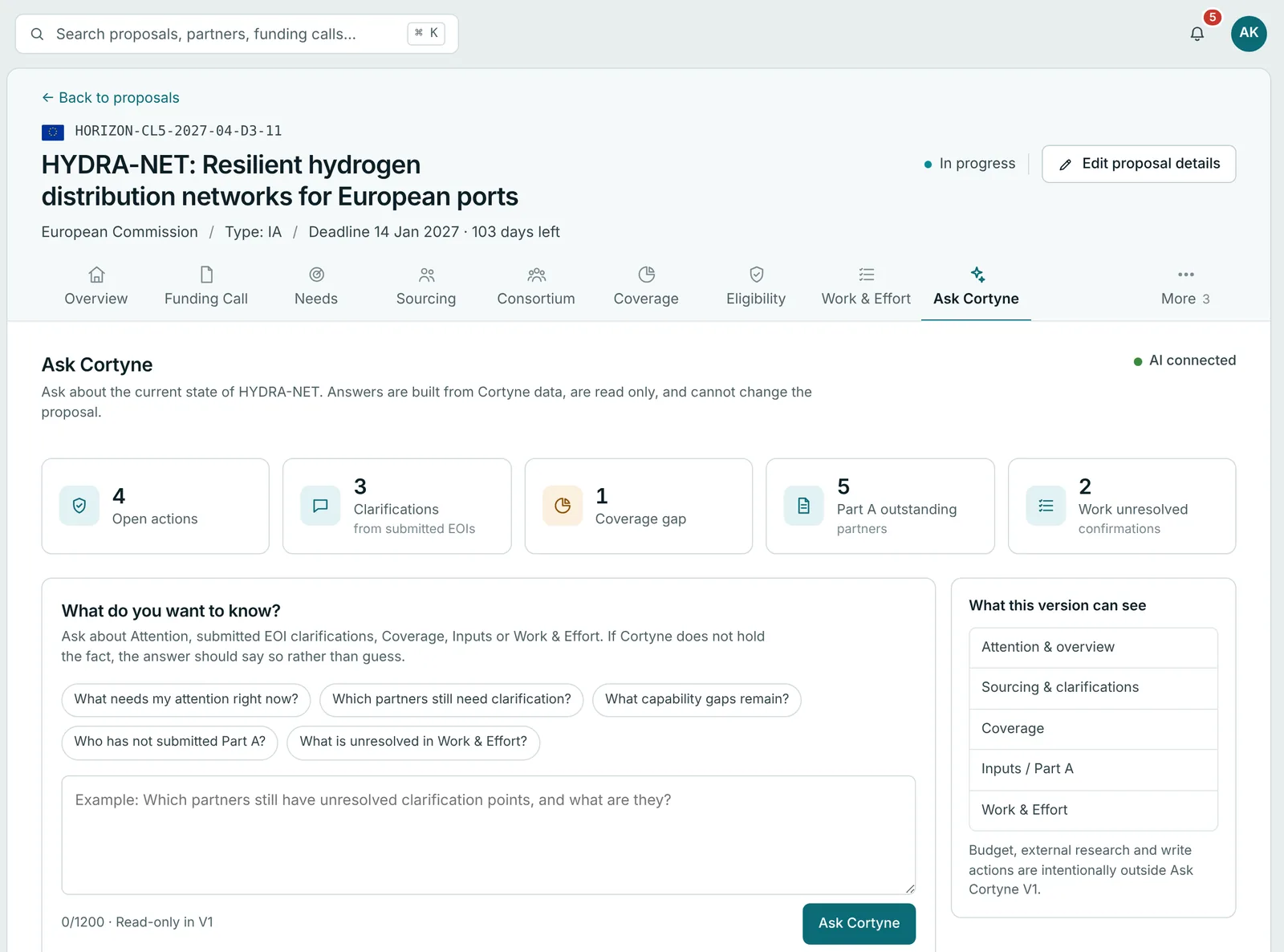Click the Ask Cortyne sparkle icon
The width and height of the screenshot is (1284, 952).
(977, 275)
